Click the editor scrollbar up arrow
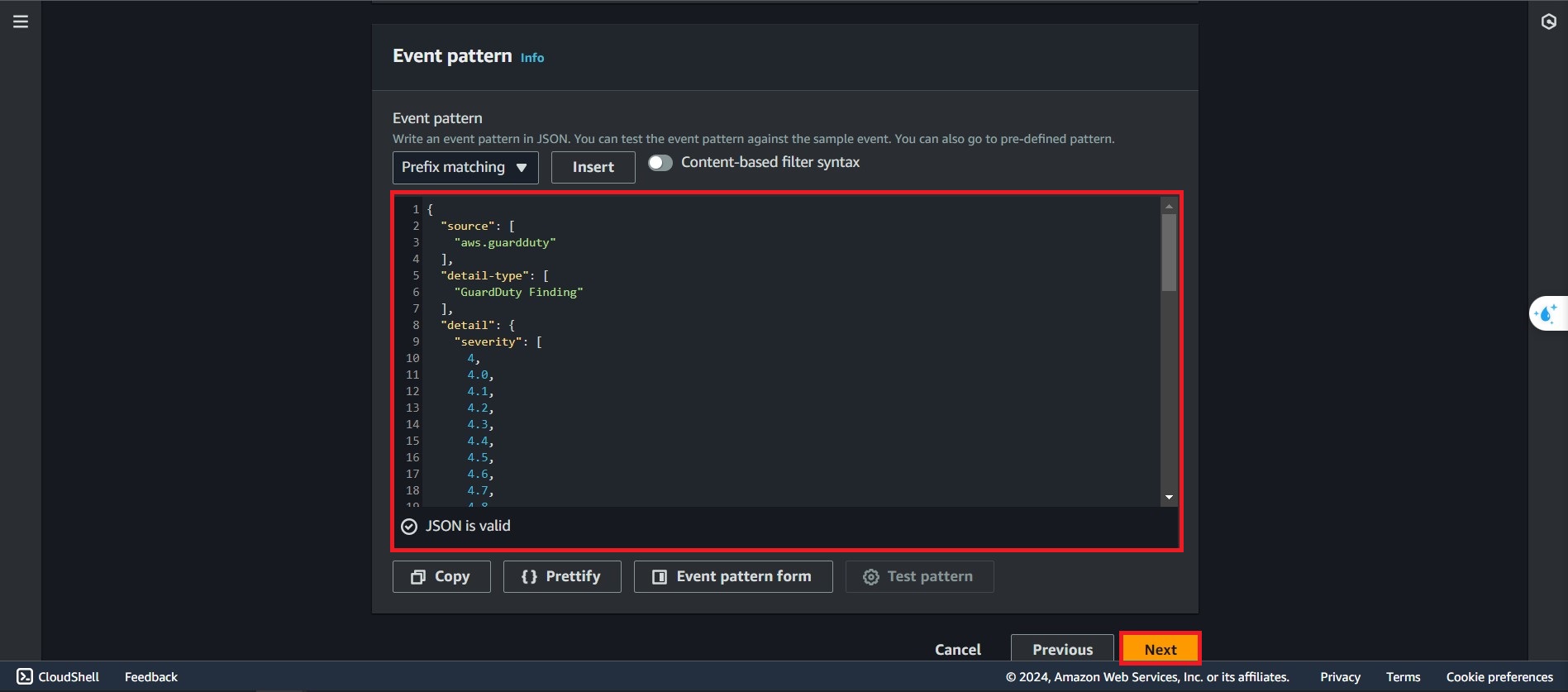The height and width of the screenshot is (692, 1568). 1169,206
